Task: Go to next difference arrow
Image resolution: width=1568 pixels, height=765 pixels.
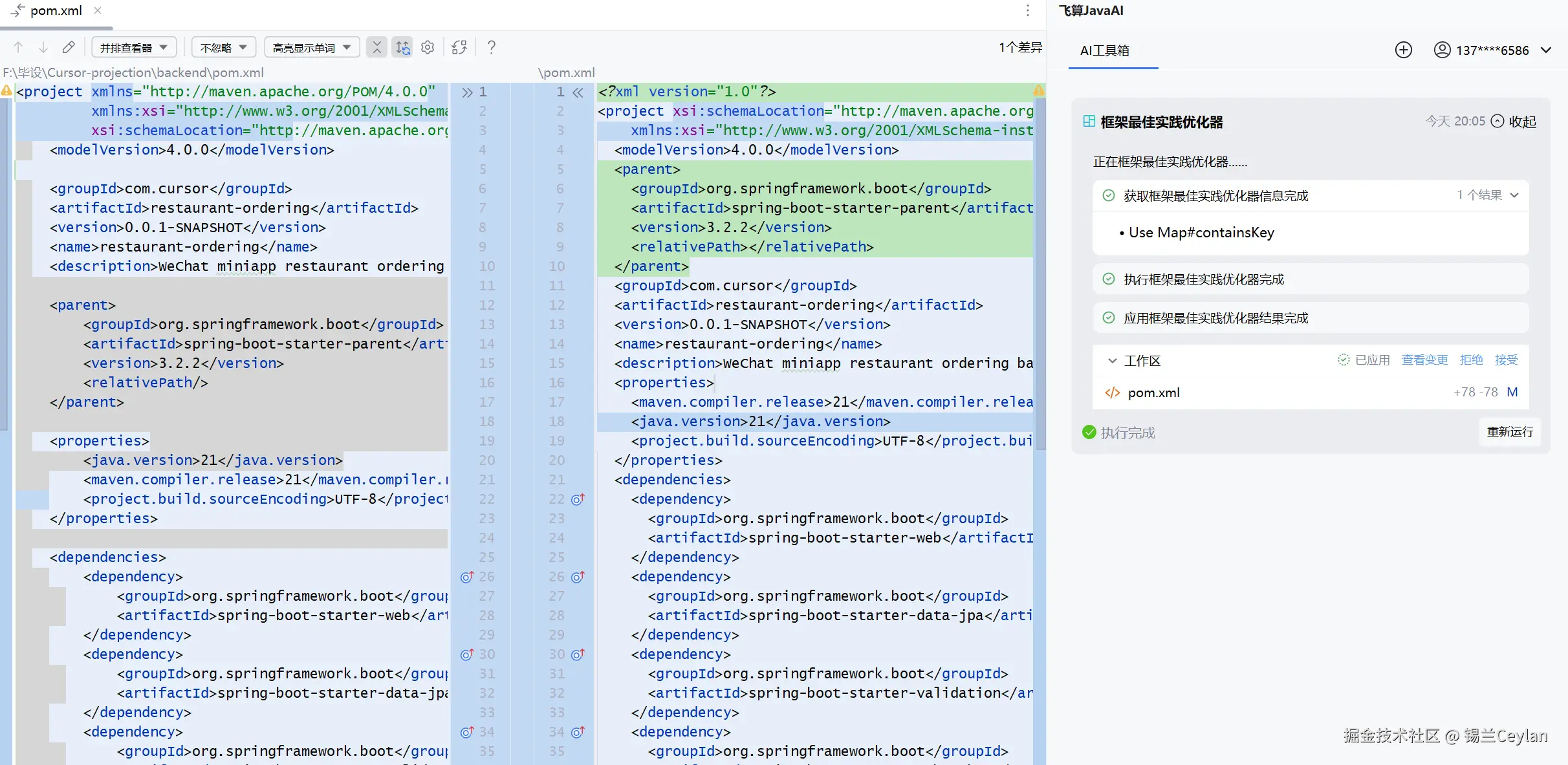Action: (43, 47)
